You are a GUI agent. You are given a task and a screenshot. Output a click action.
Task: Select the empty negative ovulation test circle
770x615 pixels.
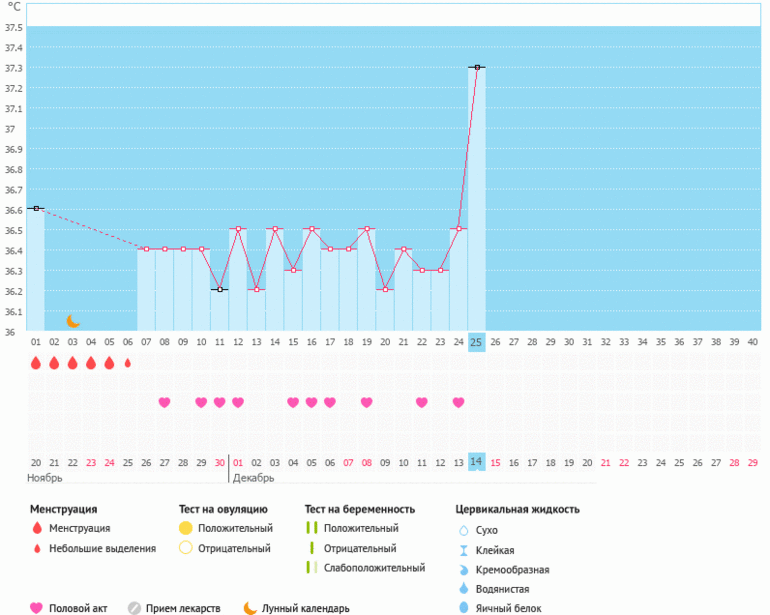pyautogui.click(x=185, y=548)
